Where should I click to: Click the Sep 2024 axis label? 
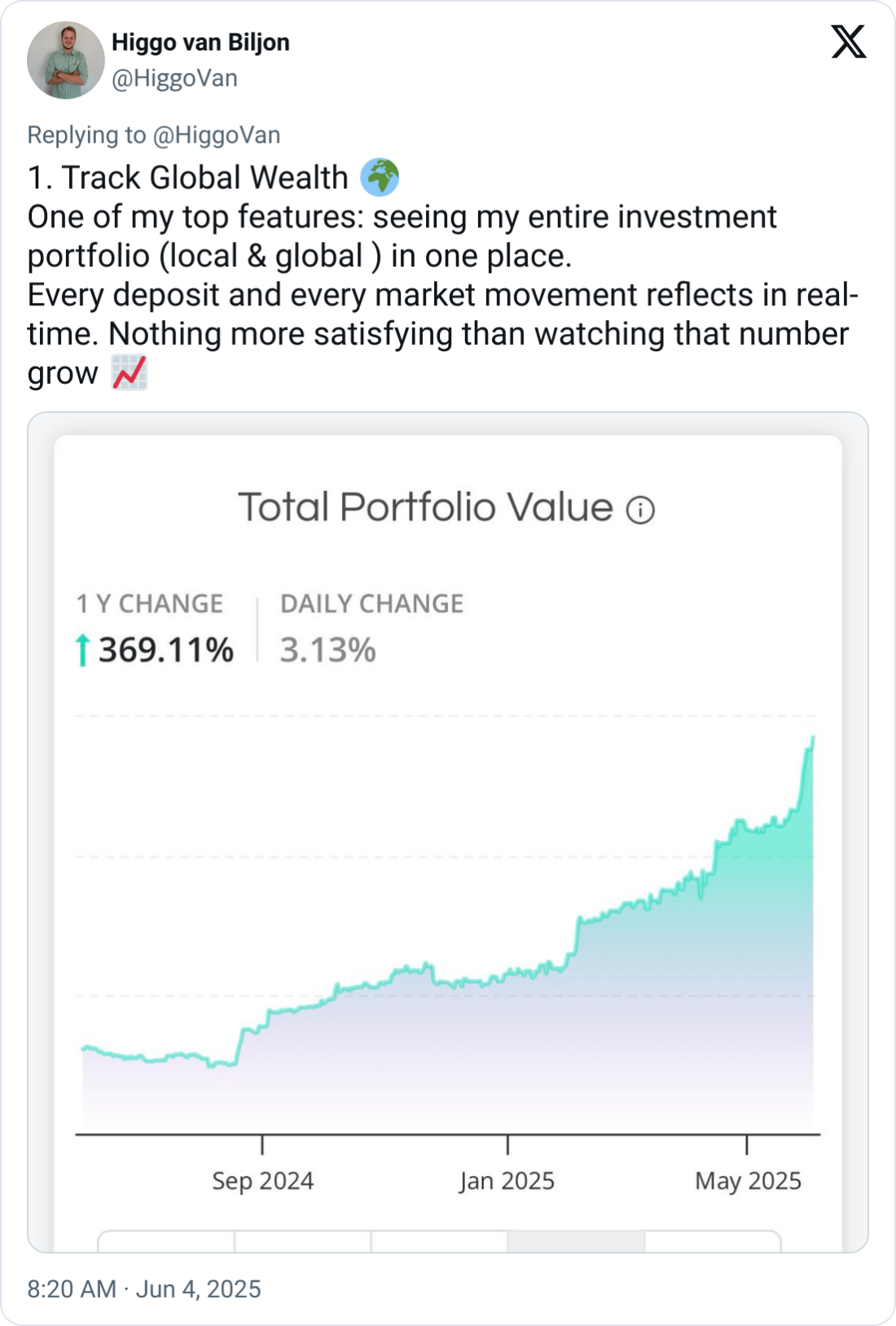[x=262, y=1181]
